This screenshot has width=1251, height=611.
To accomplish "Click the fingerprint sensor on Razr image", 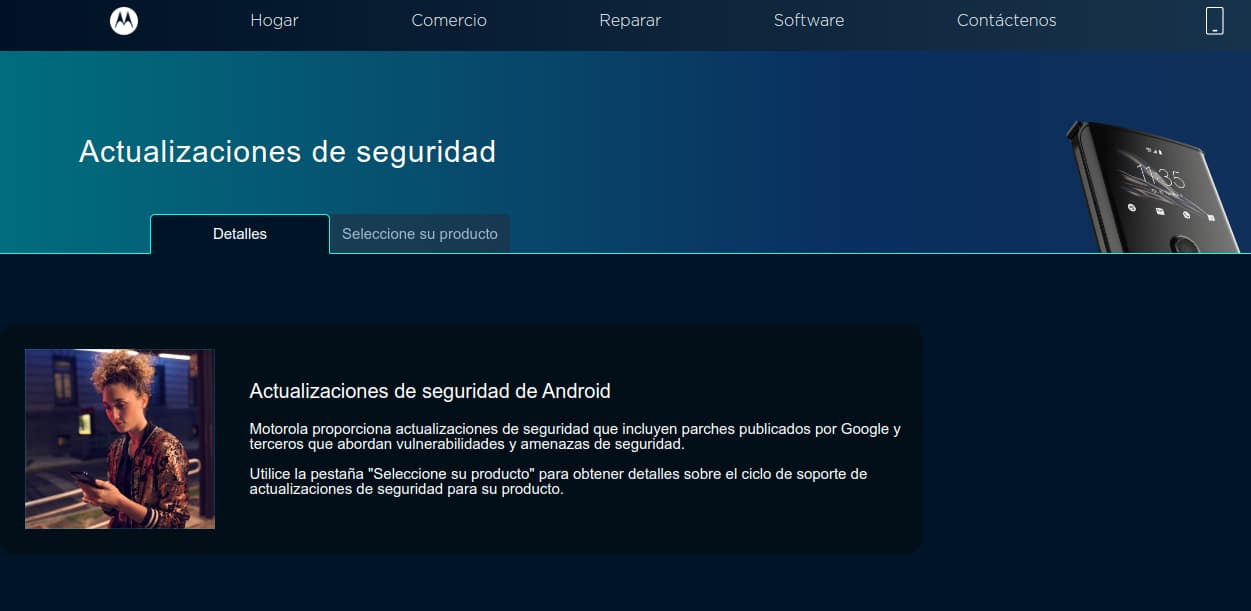I will [1187, 244].
